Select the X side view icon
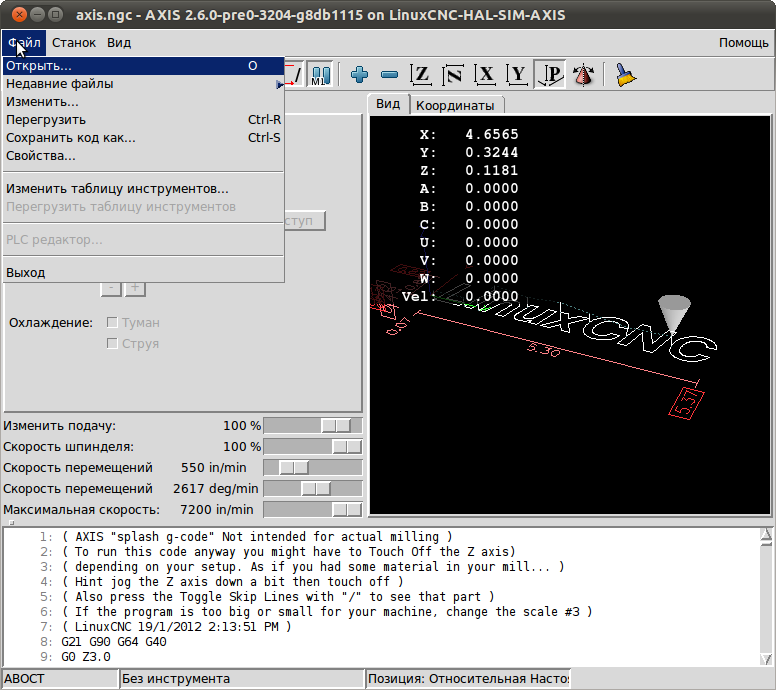 coord(485,75)
